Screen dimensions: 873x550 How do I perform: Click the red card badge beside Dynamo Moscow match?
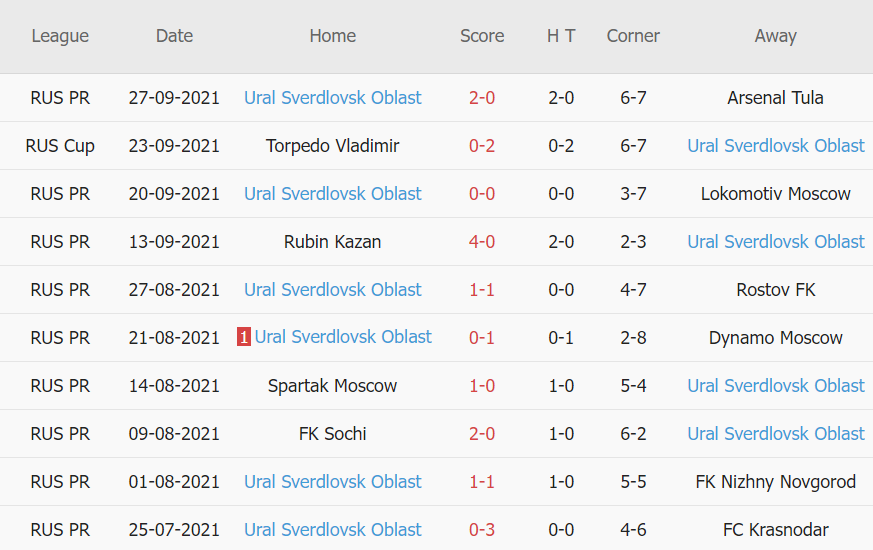click(243, 338)
